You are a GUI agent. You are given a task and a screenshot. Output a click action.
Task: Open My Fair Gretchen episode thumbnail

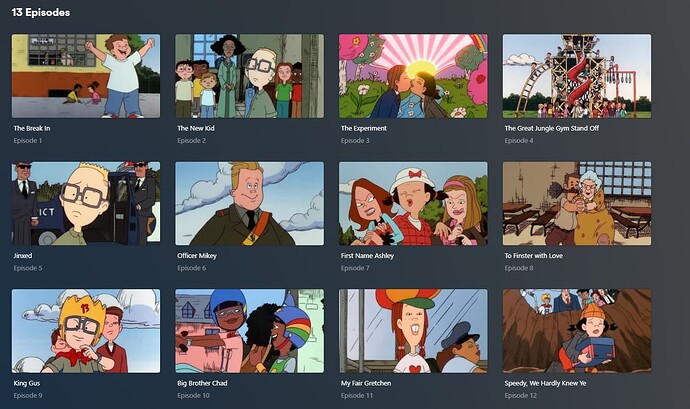[413, 331]
